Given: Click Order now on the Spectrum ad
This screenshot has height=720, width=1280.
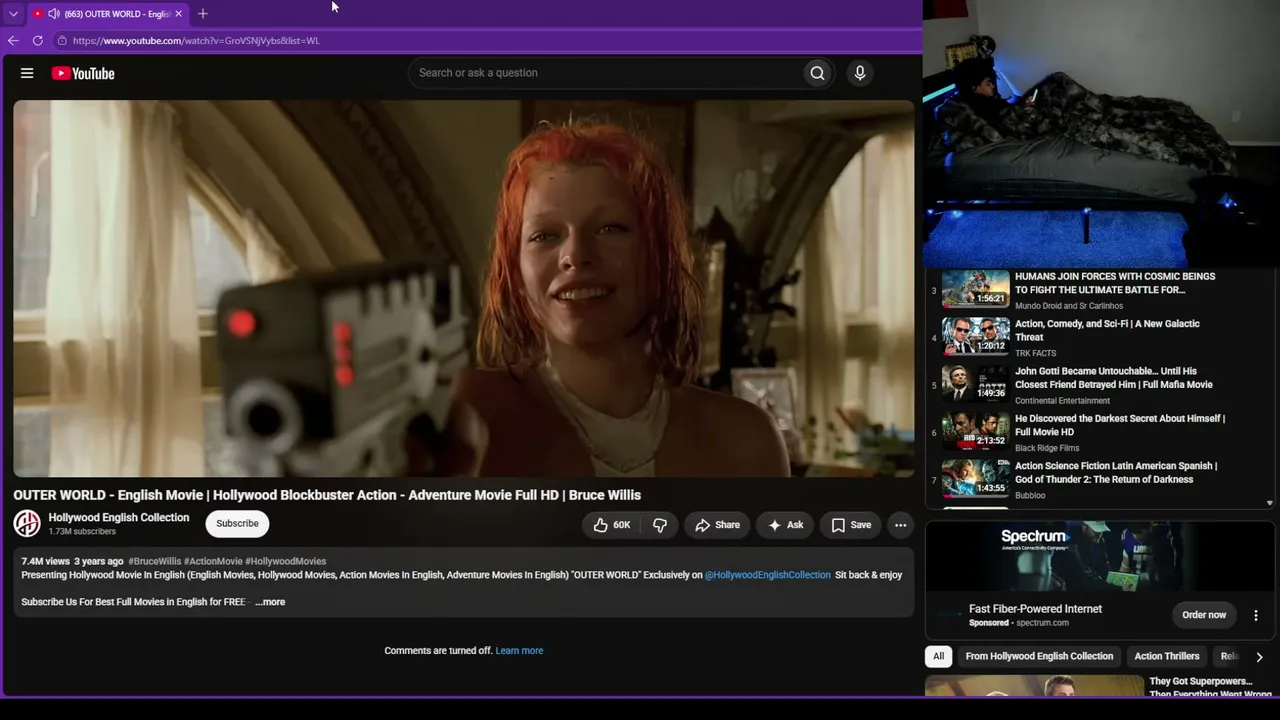Looking at the screenshot, I should (x=1204, y=615).
